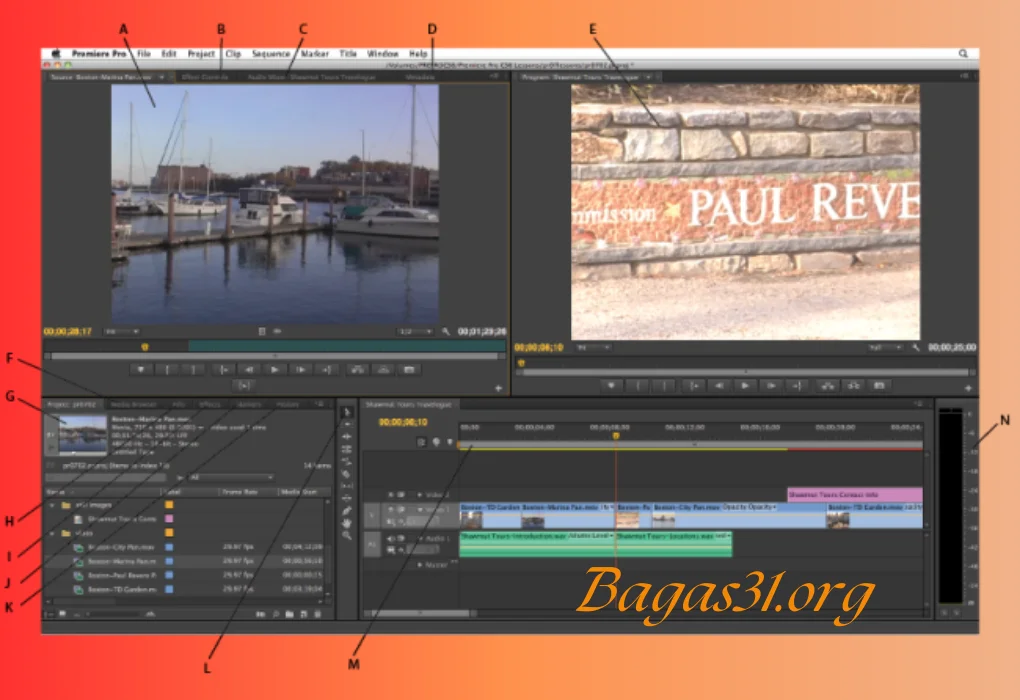Click the trash icon to clear selected clips
1020x700 pixels.
317,614
